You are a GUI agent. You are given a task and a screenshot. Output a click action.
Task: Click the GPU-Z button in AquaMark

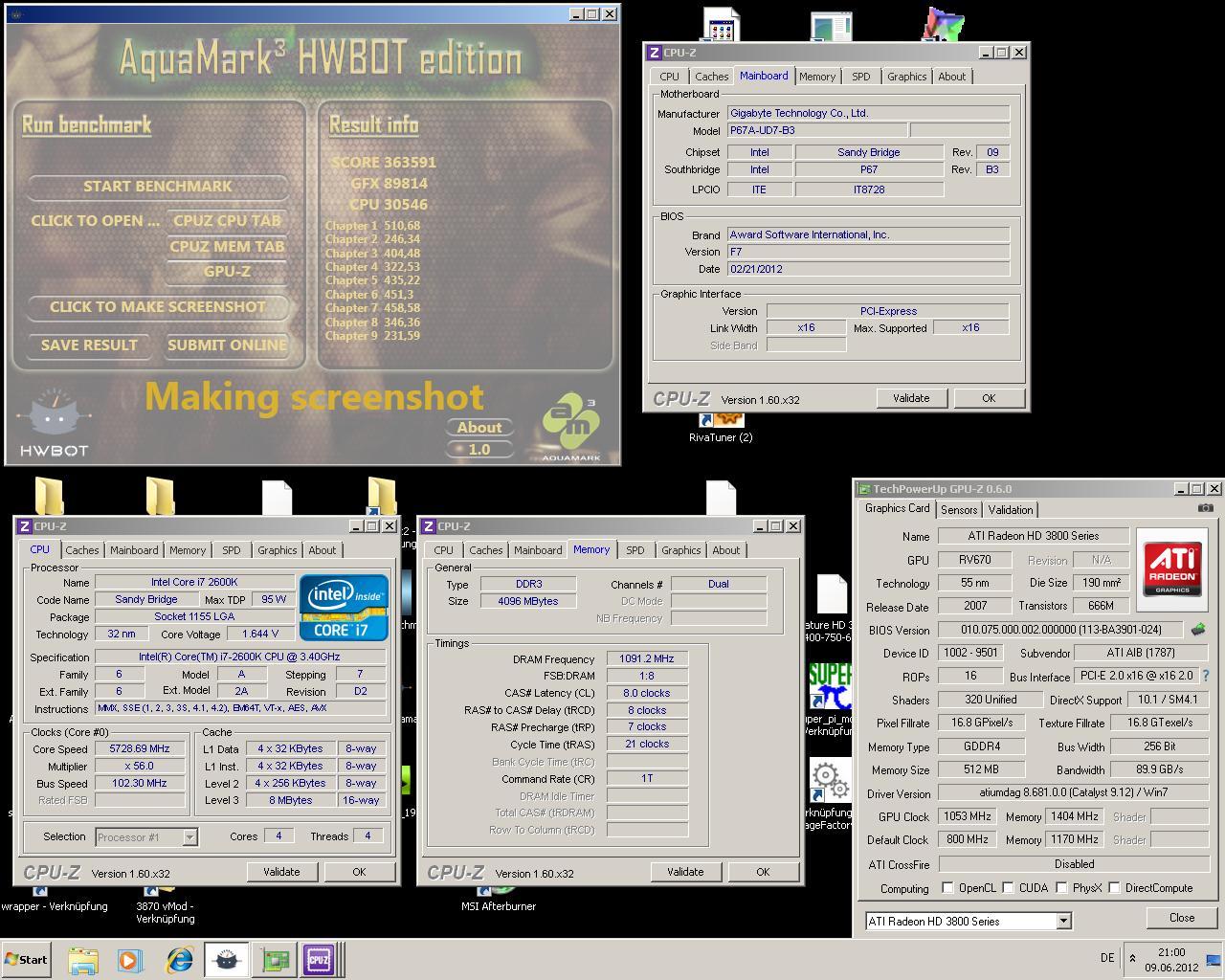tap(227, 271)
